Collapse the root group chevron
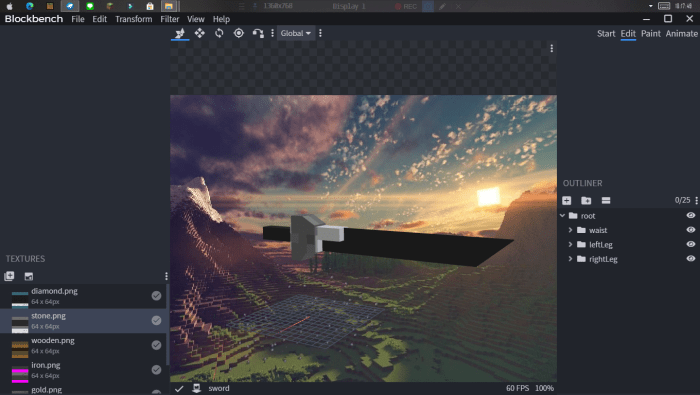 click(x=562, y=216)
